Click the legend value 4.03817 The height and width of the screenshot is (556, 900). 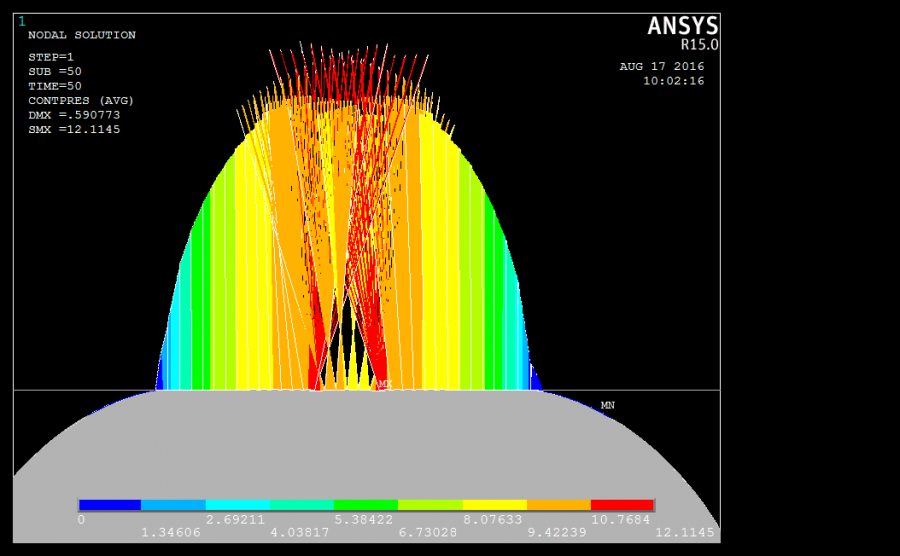[x=300, y=532]
